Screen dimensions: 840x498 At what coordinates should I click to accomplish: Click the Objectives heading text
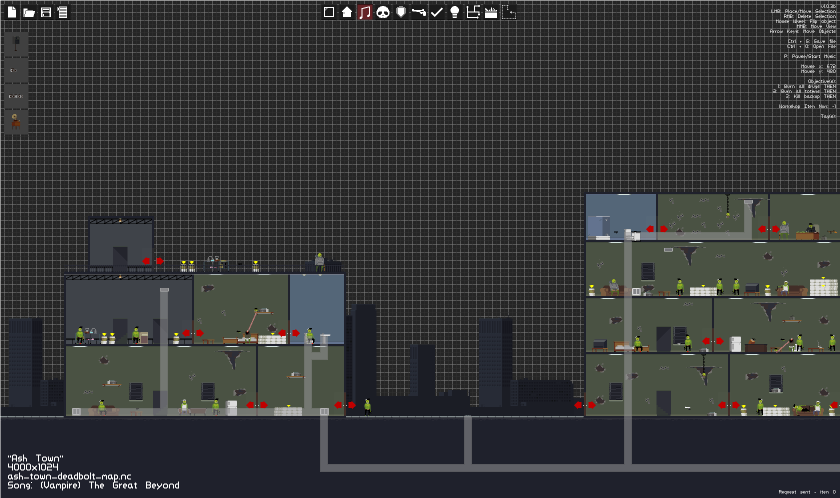tap(822, 81)
